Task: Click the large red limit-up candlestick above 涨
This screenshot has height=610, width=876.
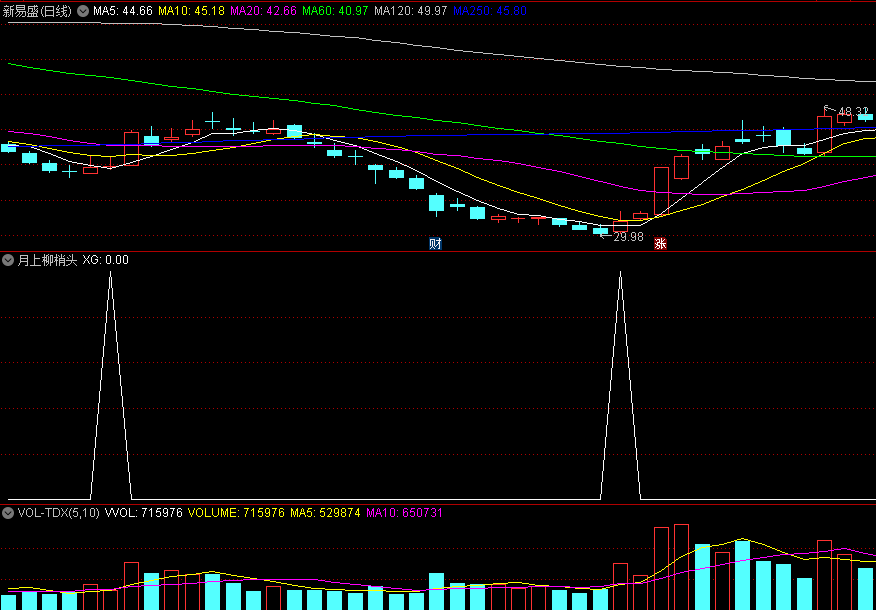Action: point(661,191)
